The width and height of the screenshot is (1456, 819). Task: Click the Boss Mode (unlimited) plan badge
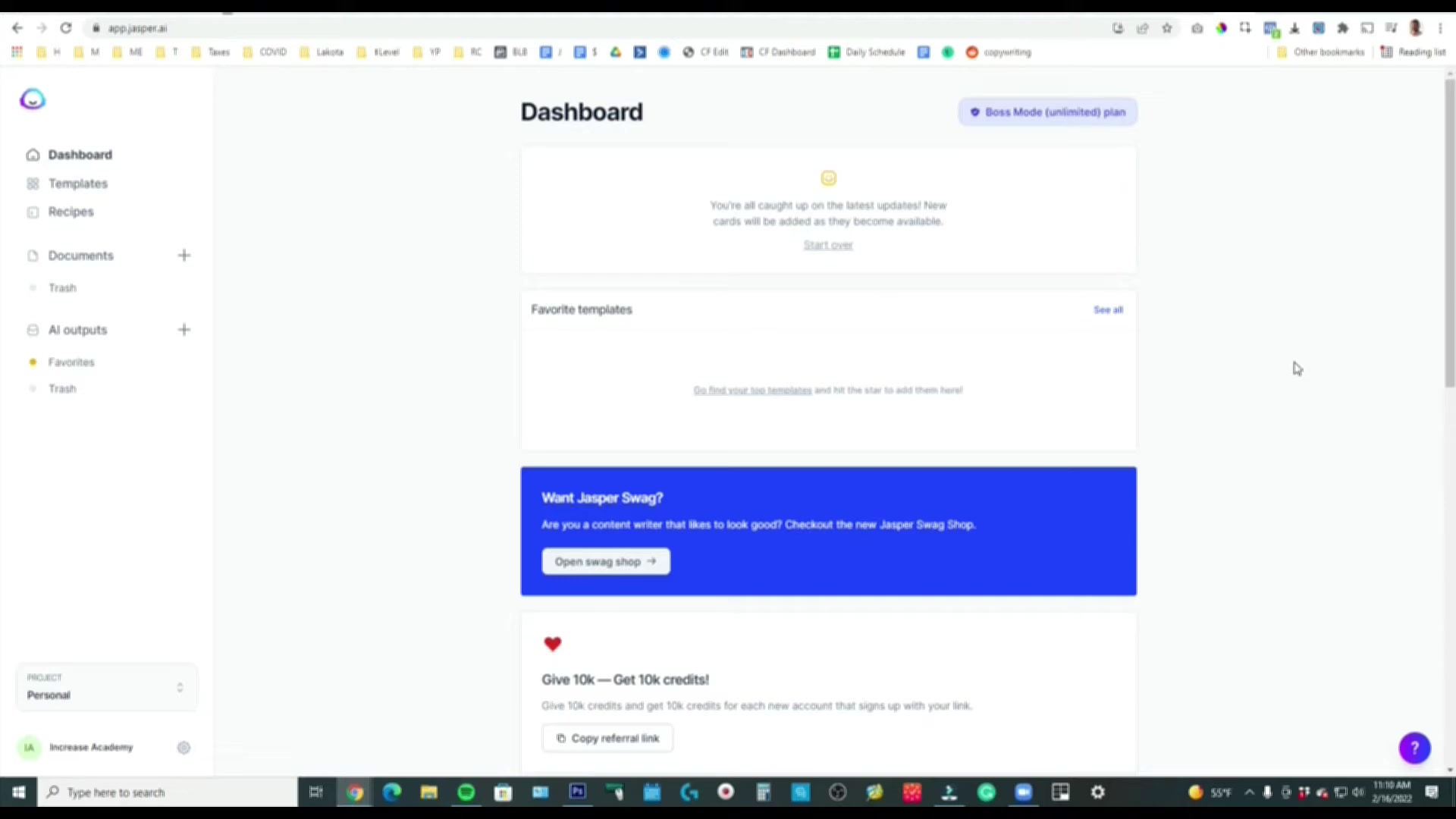coord(1047,112)
